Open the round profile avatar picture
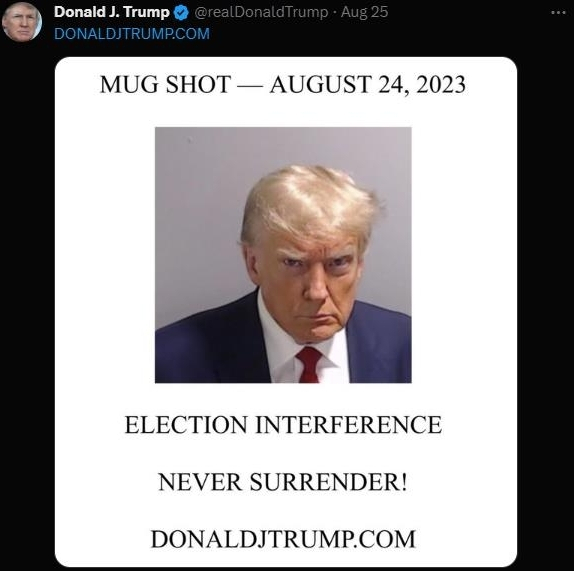This screenshot has width=574, height=571. [22, 22]
